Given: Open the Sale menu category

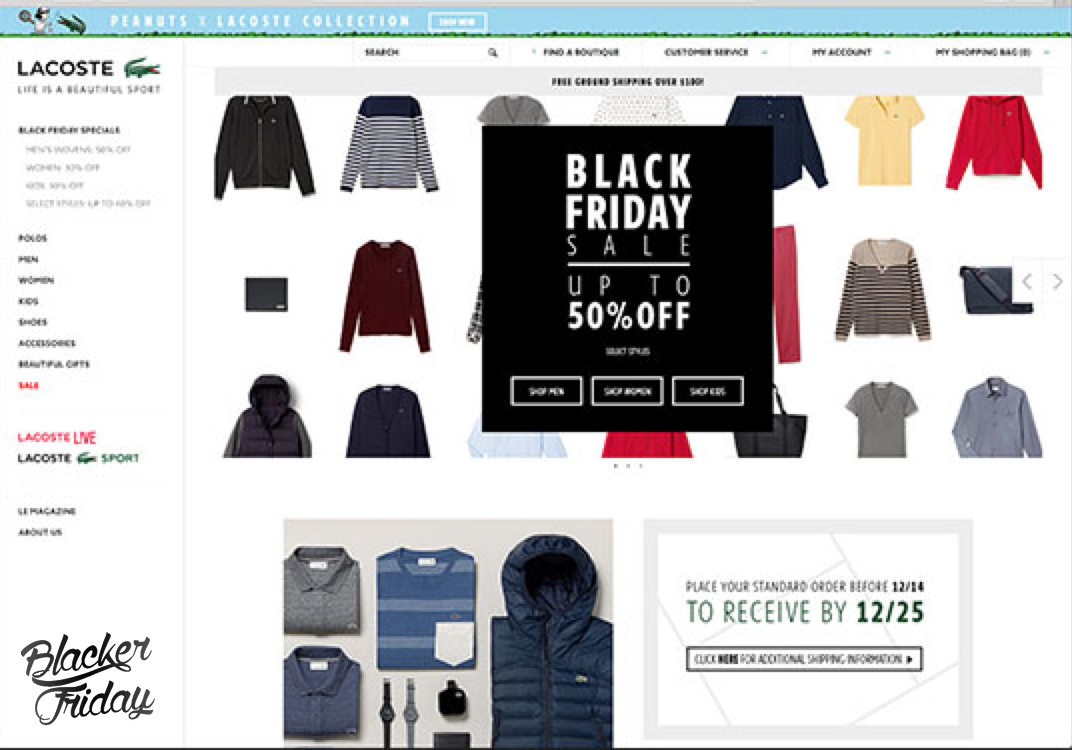Looking at the screenshot, I should 29,386.
